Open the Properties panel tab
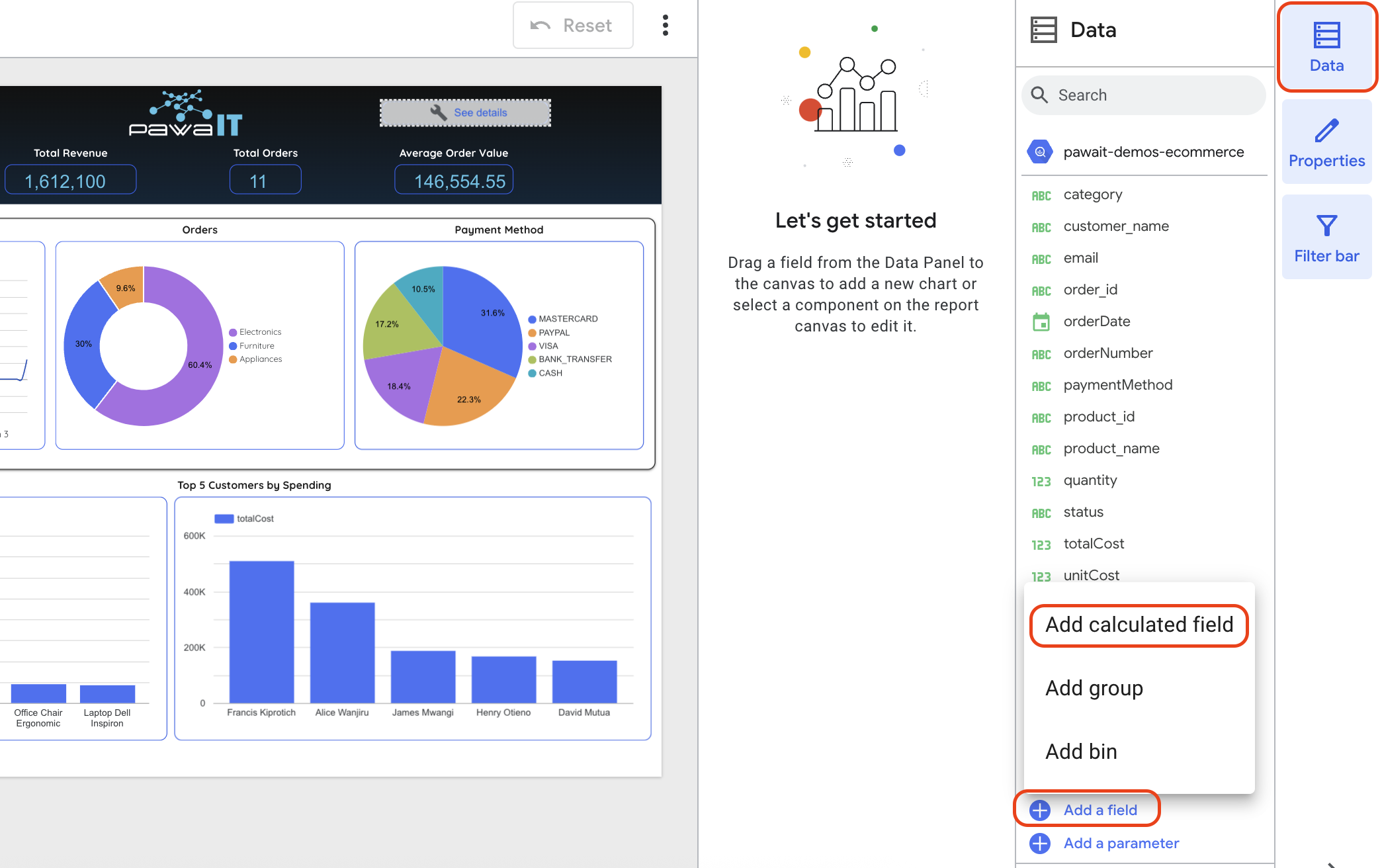 [x=1326, y=142]
